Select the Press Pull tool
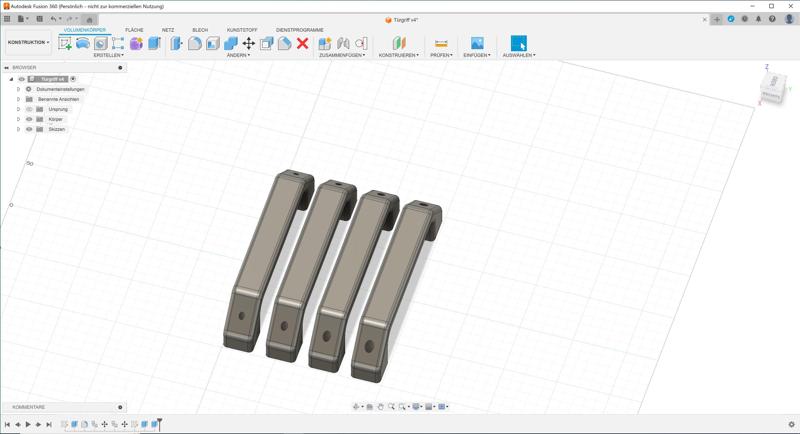 coord(176,43)
